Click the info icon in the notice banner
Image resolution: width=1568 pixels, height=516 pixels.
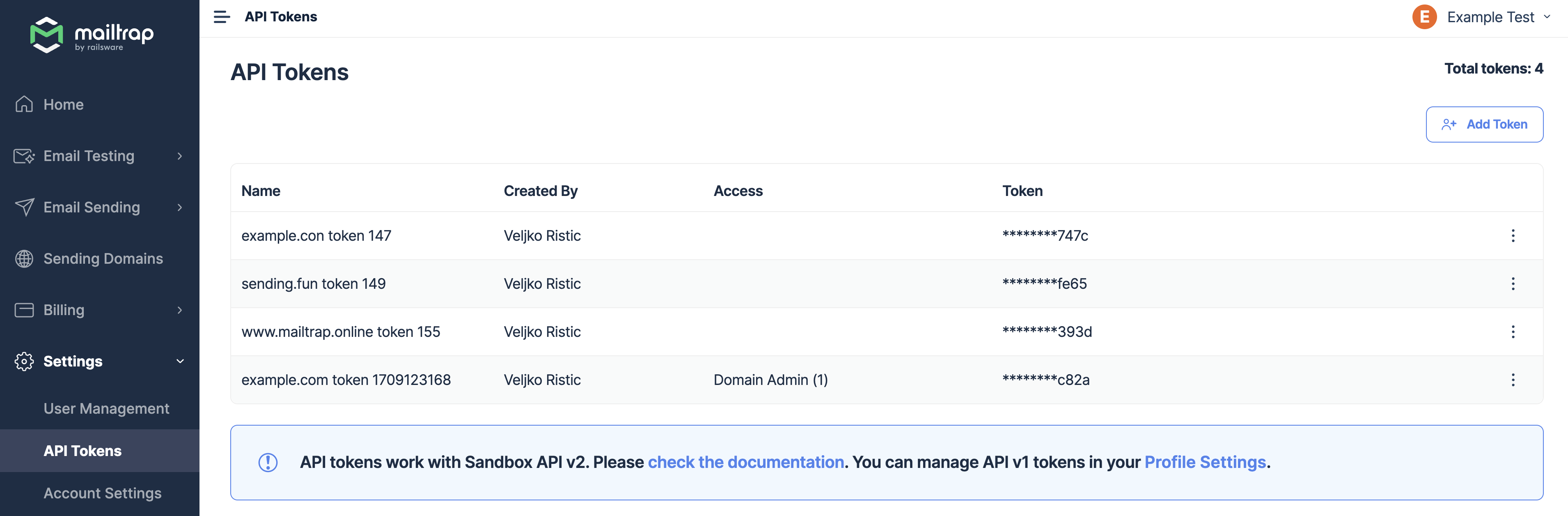click(x=268, y=463)
